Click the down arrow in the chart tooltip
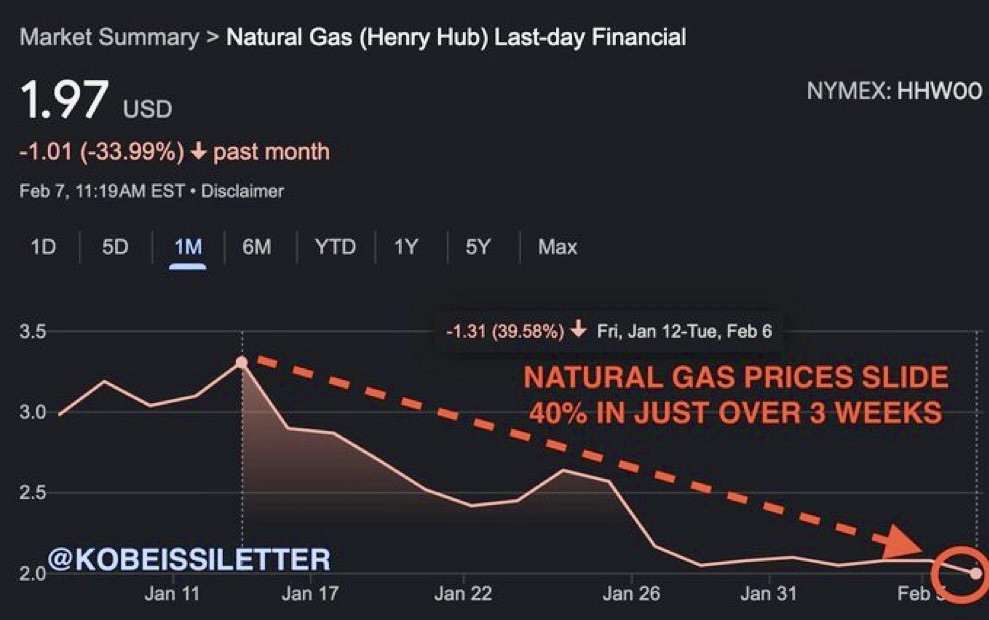The image size is (989, 620). tap(578, 331)
